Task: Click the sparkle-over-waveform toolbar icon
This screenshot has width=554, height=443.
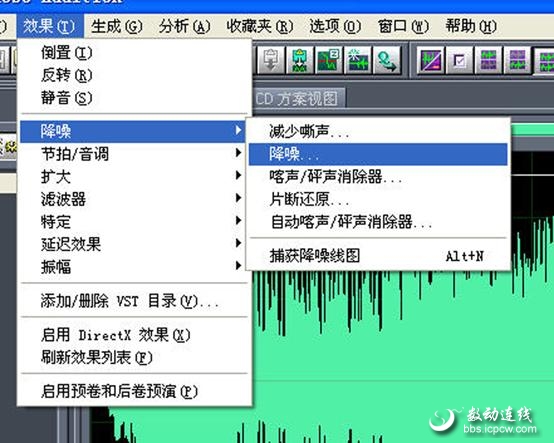Action: point(357,60)
